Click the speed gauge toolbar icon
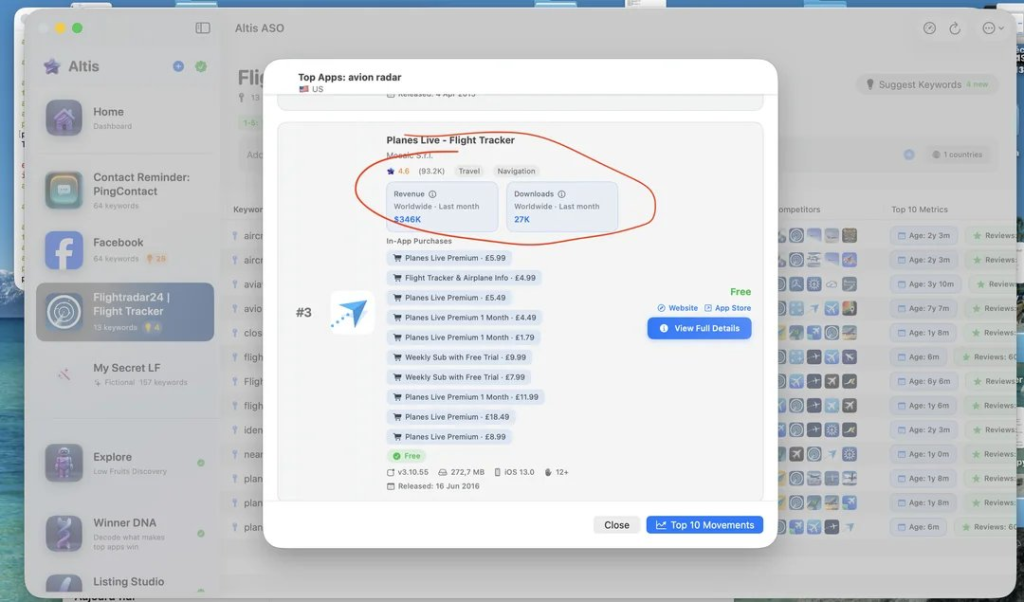Viewport: 1024px width, 602px height. [929, 28]
